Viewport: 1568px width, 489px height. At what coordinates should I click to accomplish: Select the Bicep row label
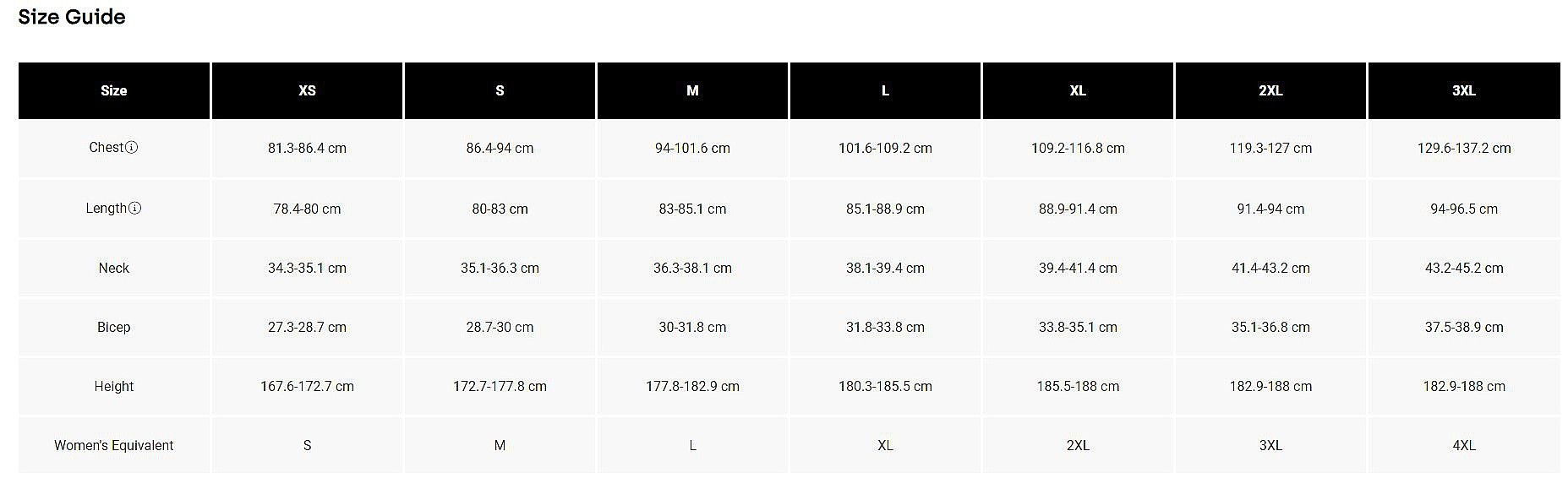point(114,327)
